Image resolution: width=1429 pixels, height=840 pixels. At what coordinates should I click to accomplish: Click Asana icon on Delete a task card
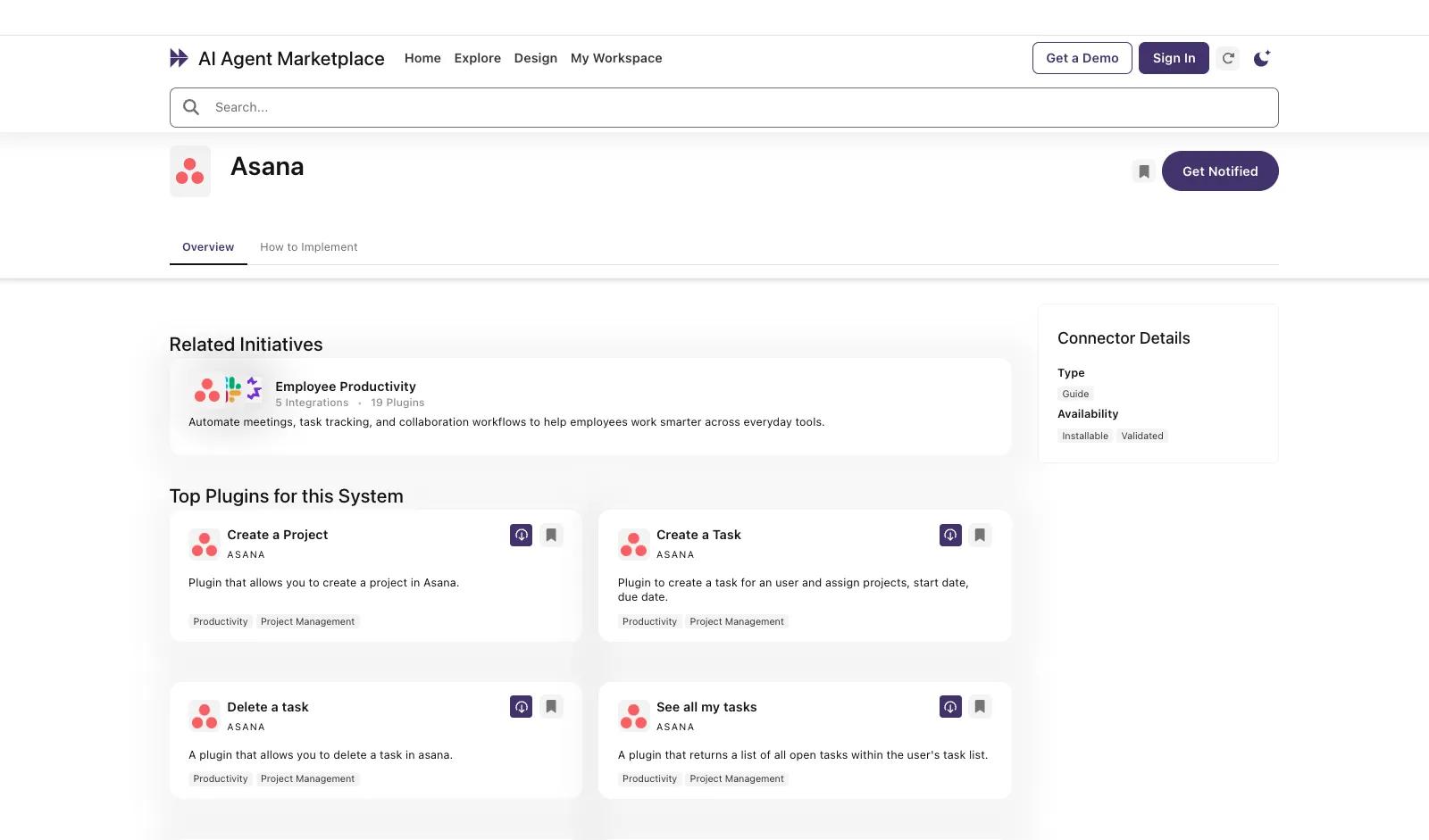pos(205,716)
